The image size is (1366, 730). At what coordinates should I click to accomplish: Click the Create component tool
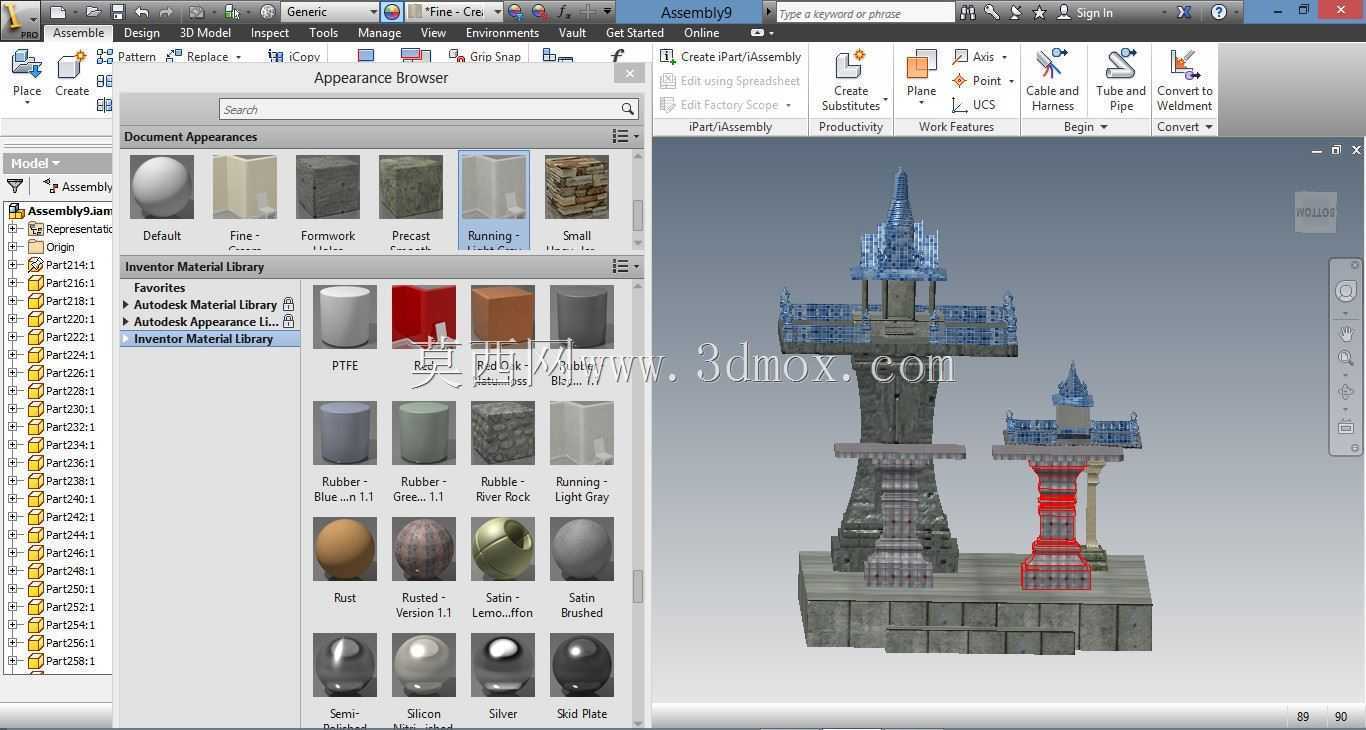[72, 76]
